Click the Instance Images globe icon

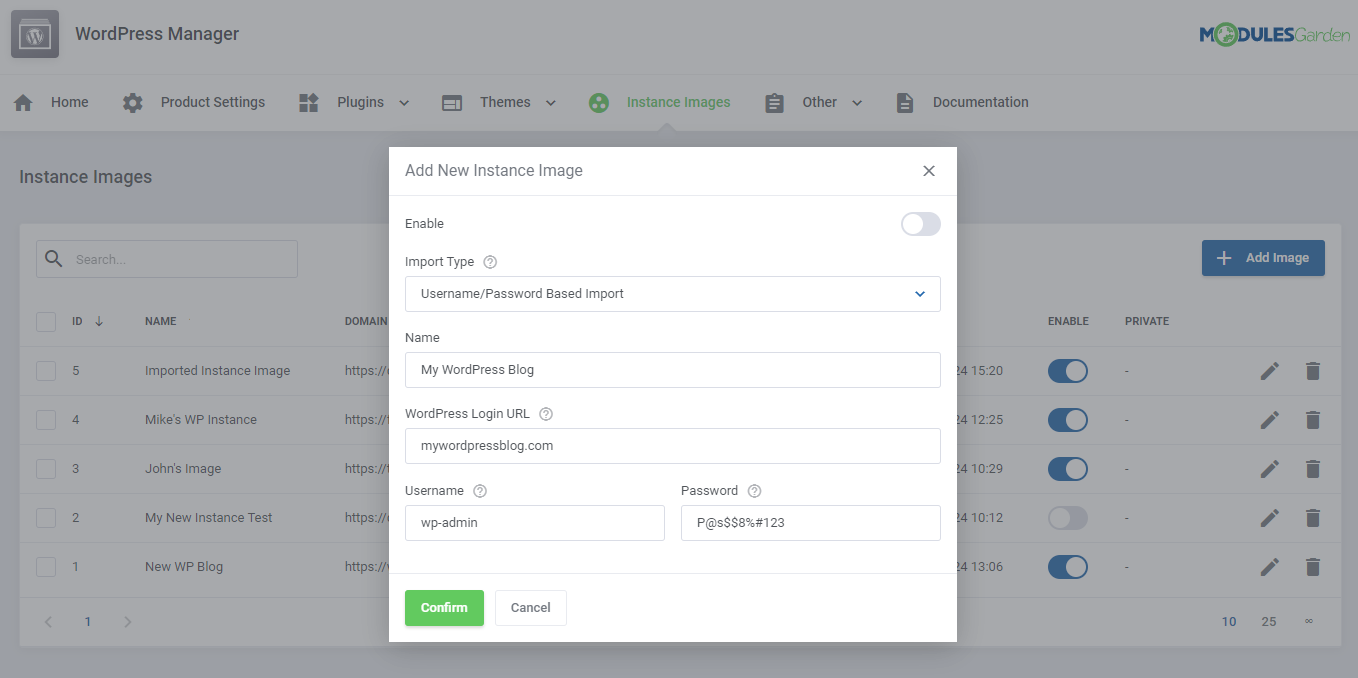click(x=598, y=101)
